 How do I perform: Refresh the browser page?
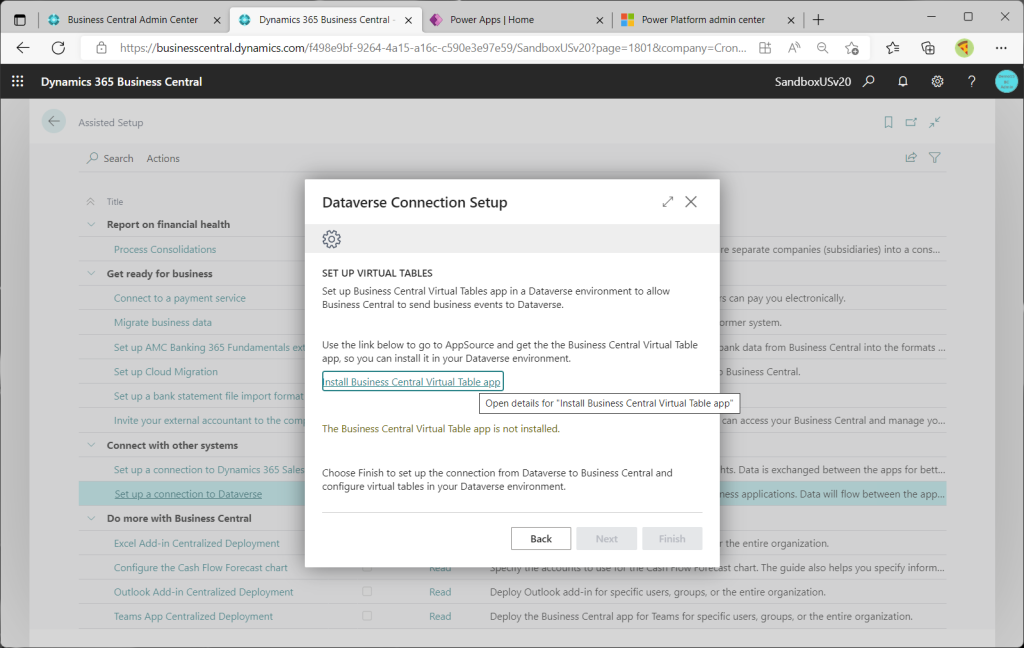pyautogui.click(x=58, y=48)
